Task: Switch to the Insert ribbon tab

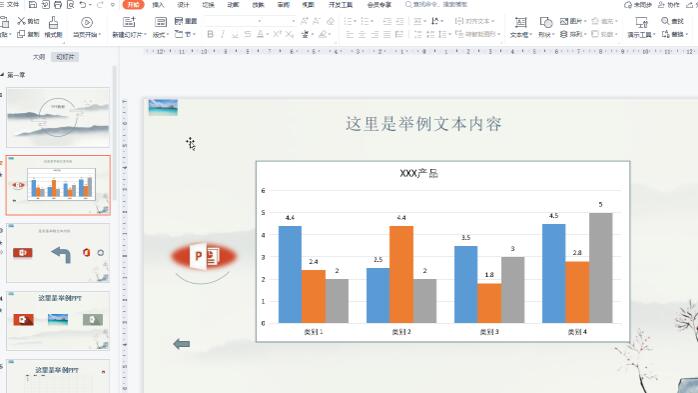Action: click(158, 4)
